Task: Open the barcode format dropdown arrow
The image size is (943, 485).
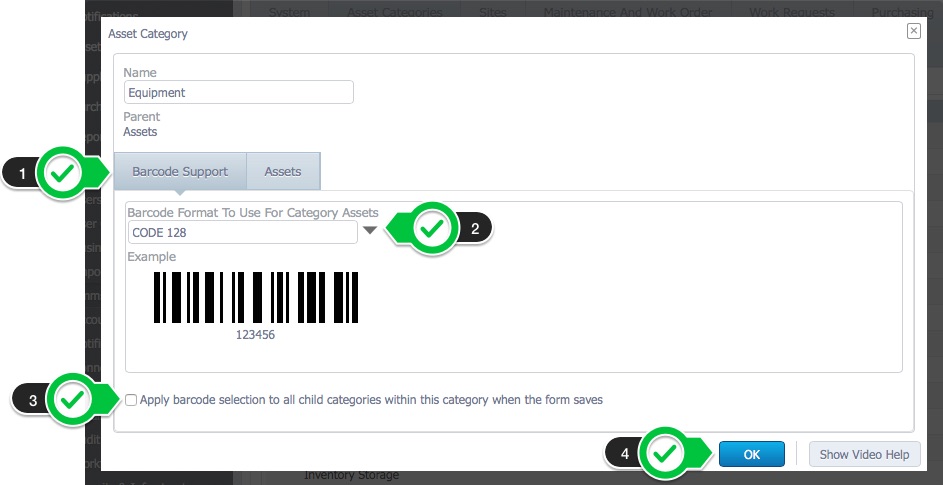Action: [x=370, y=230]
